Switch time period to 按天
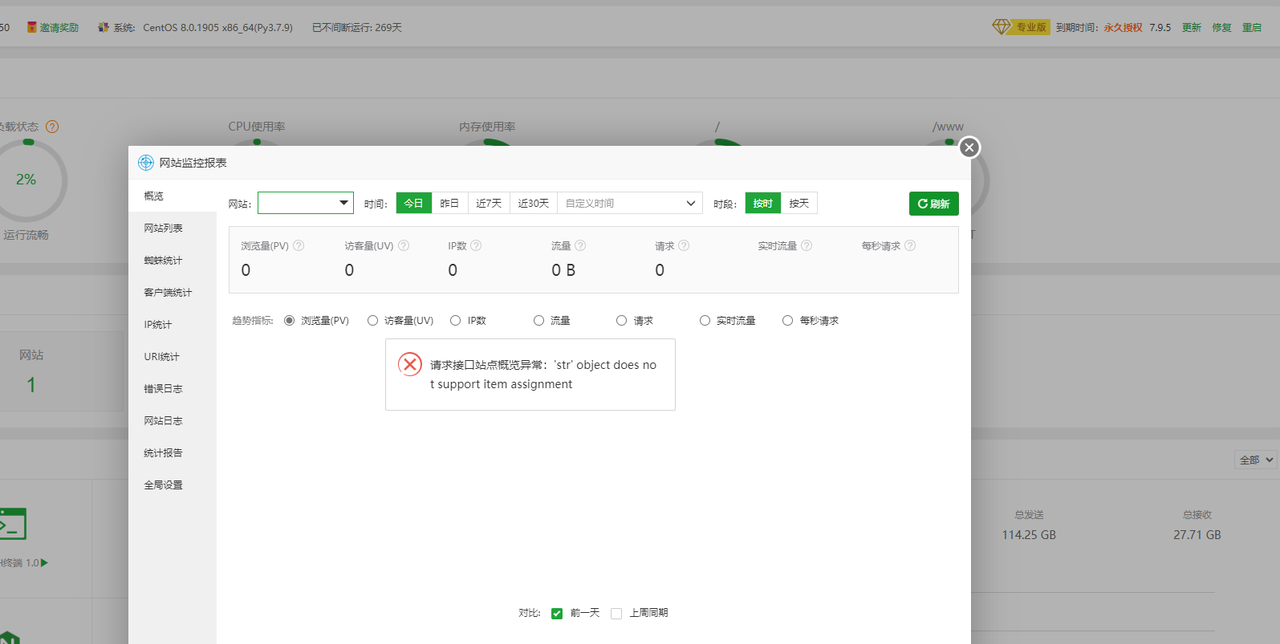 [x=799, y=203]
